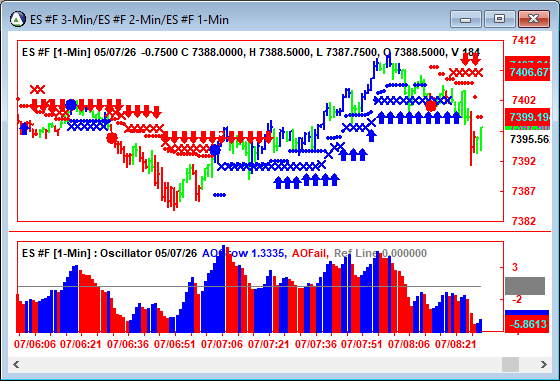Click the 7395.56 last price label

530,139
